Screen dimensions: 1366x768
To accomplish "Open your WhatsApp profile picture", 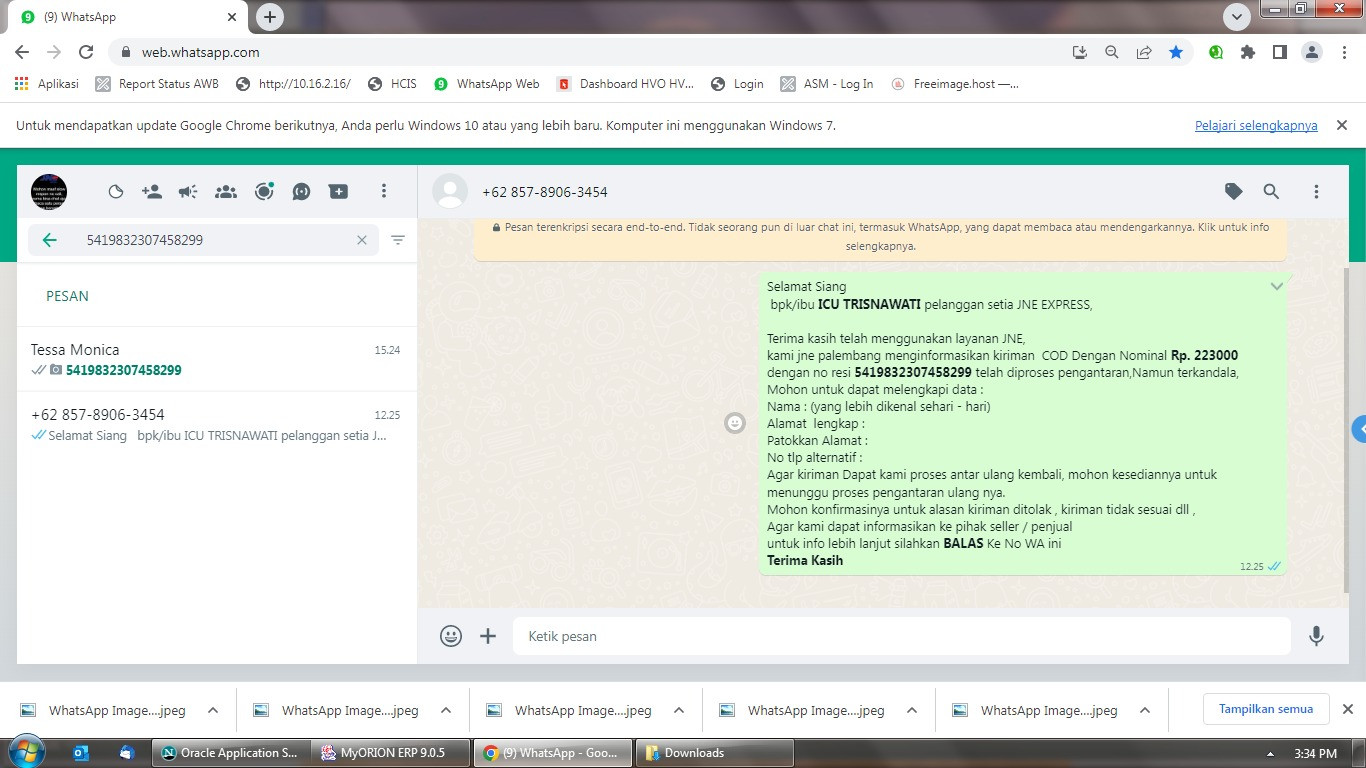I will tap(49, 191).
